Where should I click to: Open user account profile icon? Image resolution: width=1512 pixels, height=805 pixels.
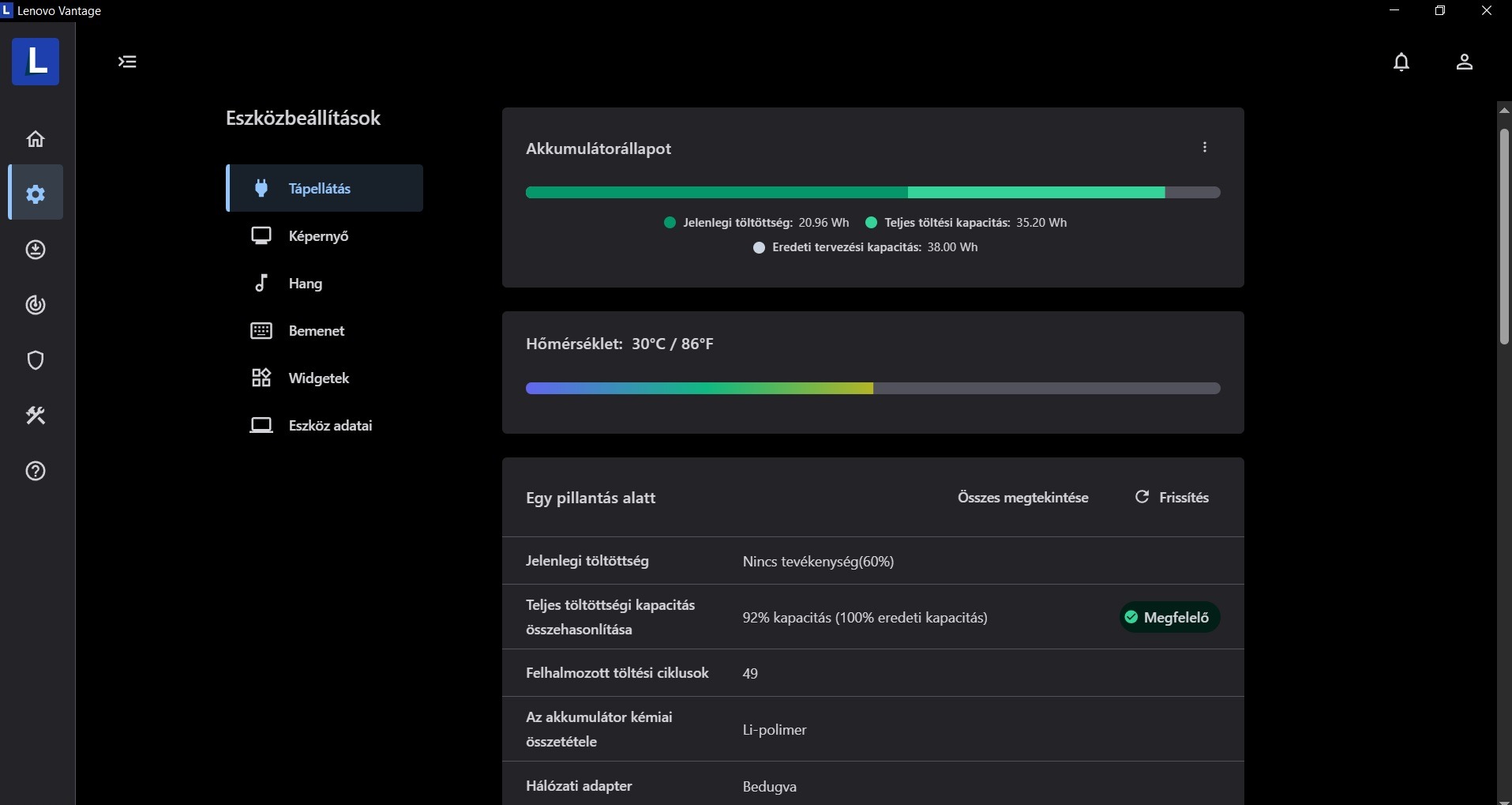pos(1464,62)
